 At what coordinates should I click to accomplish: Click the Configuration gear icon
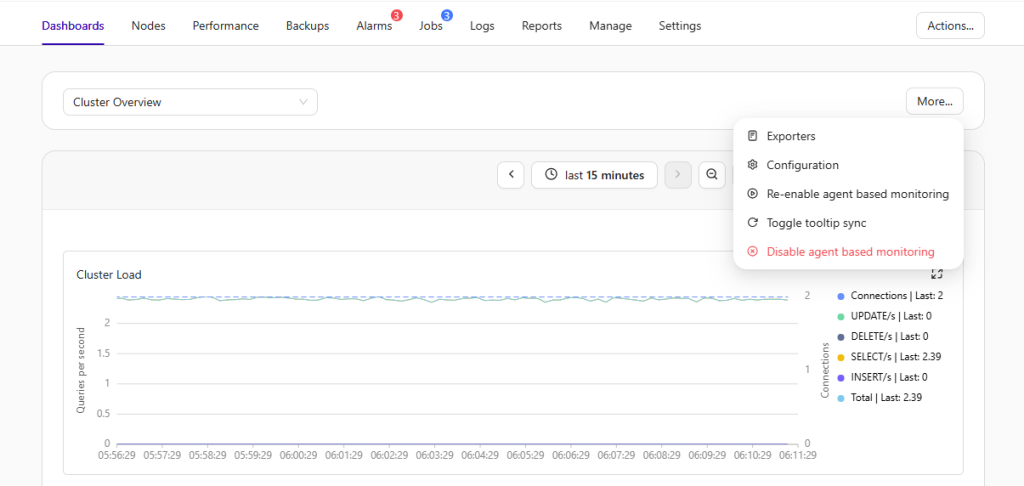753,165
